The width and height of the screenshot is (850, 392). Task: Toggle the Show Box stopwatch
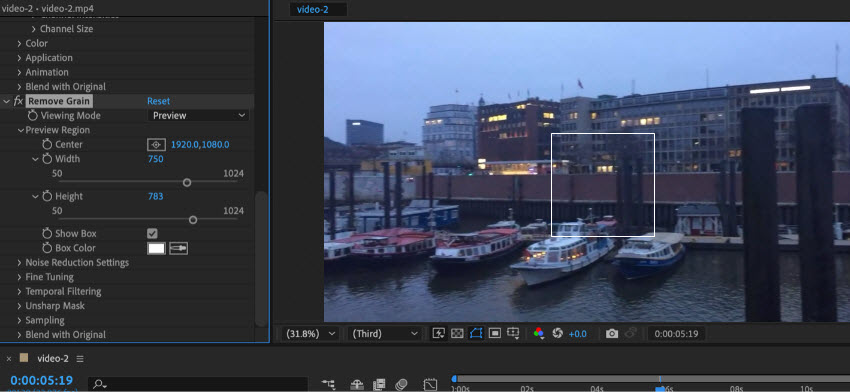[47, 234]
